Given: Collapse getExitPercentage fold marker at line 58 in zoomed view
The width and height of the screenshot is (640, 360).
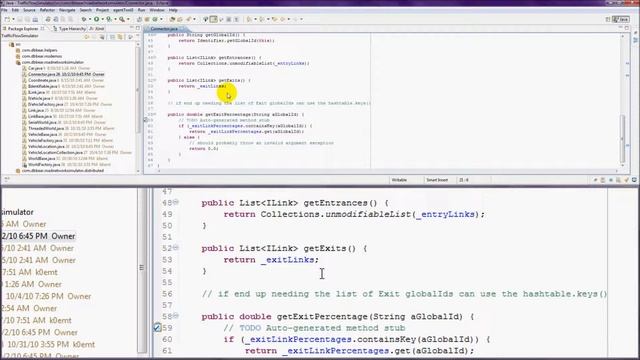Looking at the screenshot, I should pyautogui.click(x=176, y=316).
